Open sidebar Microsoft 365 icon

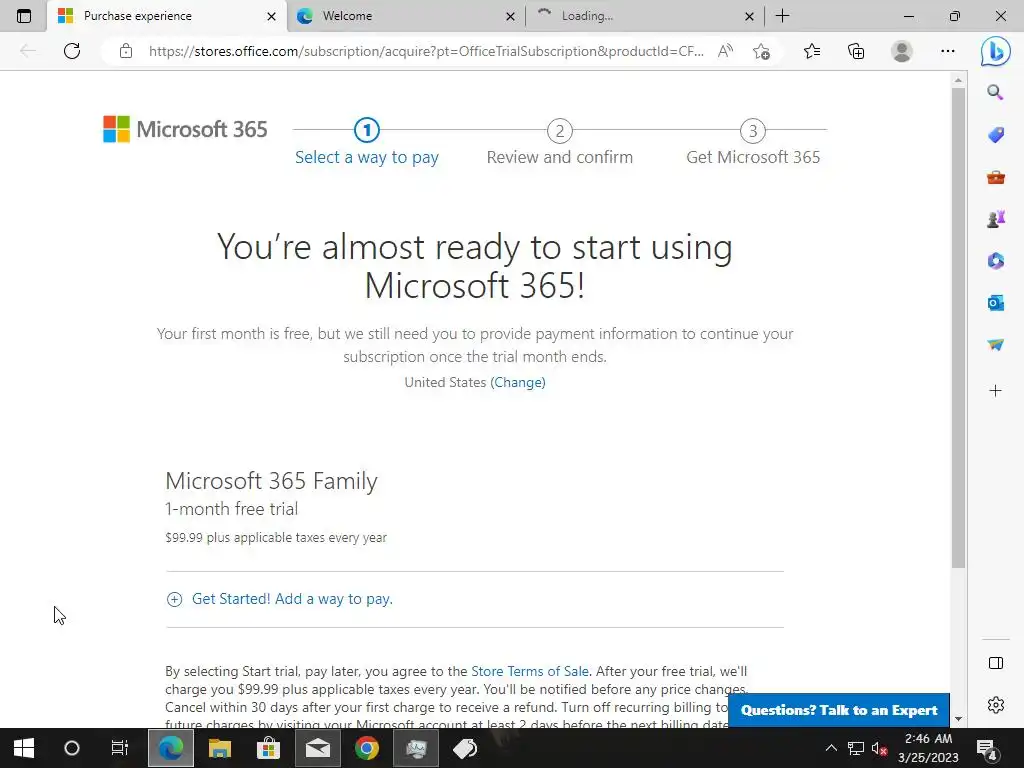click(995, 261)
